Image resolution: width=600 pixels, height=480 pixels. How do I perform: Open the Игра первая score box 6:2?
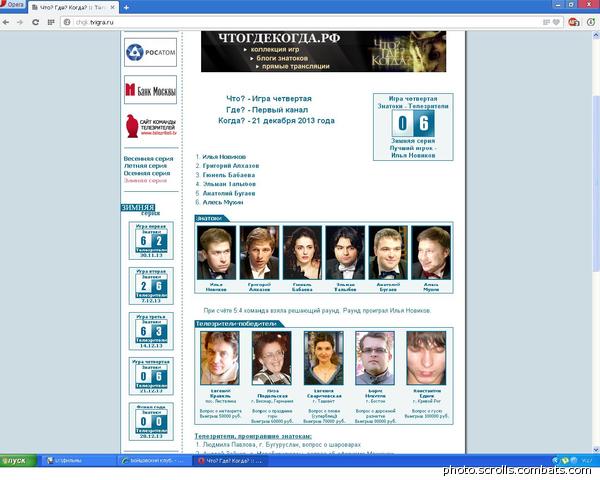(151, 240)
